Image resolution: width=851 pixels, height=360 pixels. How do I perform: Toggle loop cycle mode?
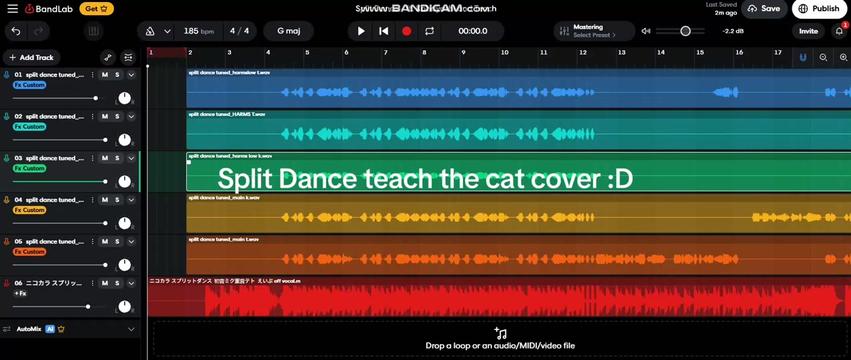429,31
